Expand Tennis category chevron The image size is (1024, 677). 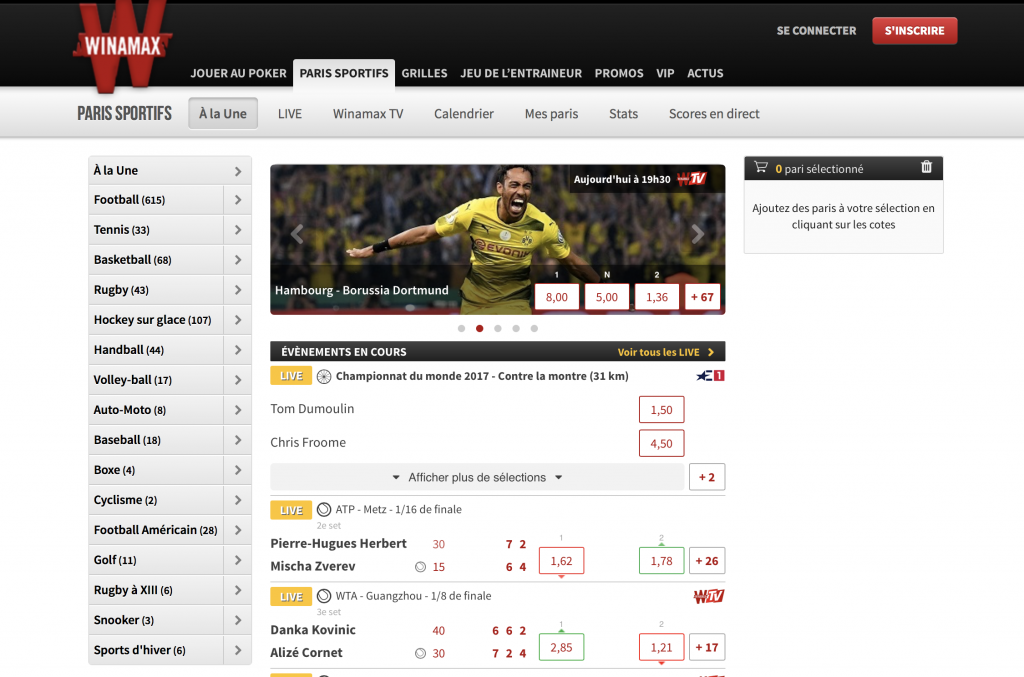coord(238,230)
